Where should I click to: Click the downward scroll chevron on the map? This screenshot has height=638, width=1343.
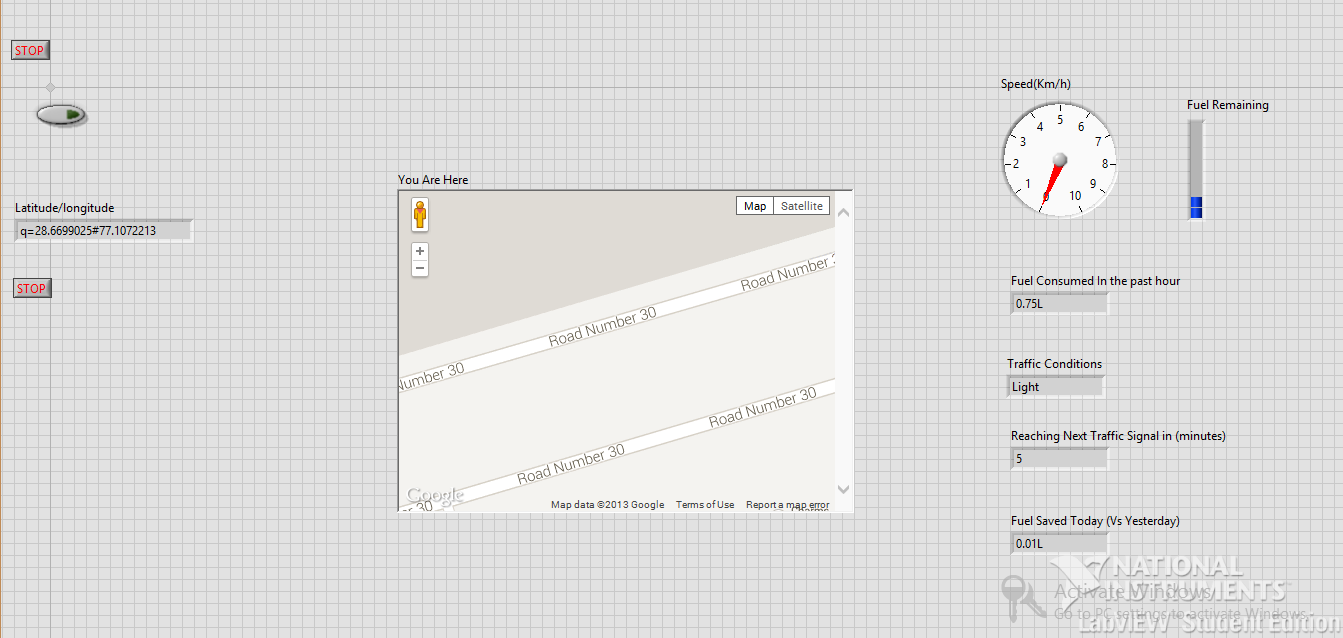point(843,490)
